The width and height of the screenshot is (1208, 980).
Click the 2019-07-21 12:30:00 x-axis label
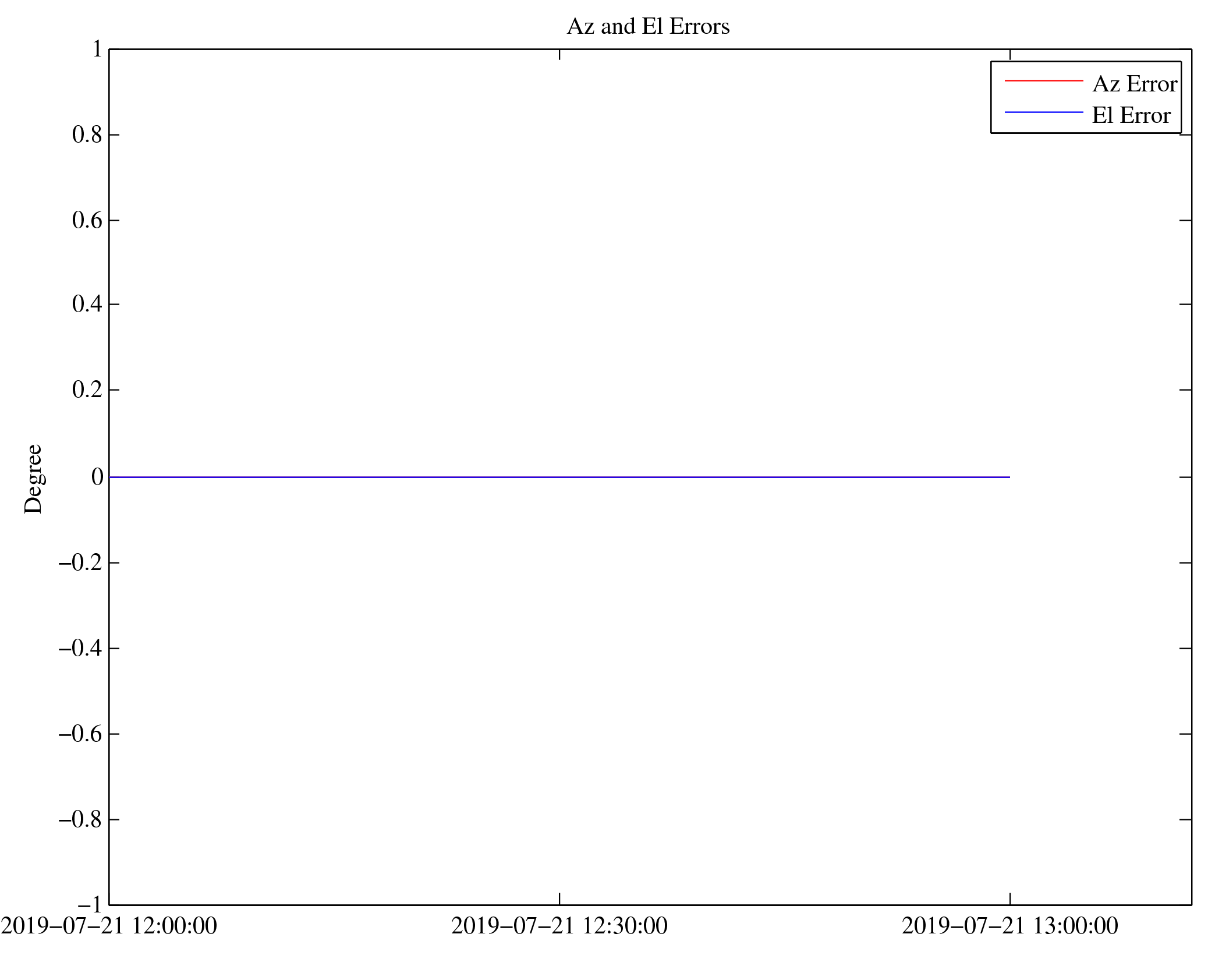(559, 926)
